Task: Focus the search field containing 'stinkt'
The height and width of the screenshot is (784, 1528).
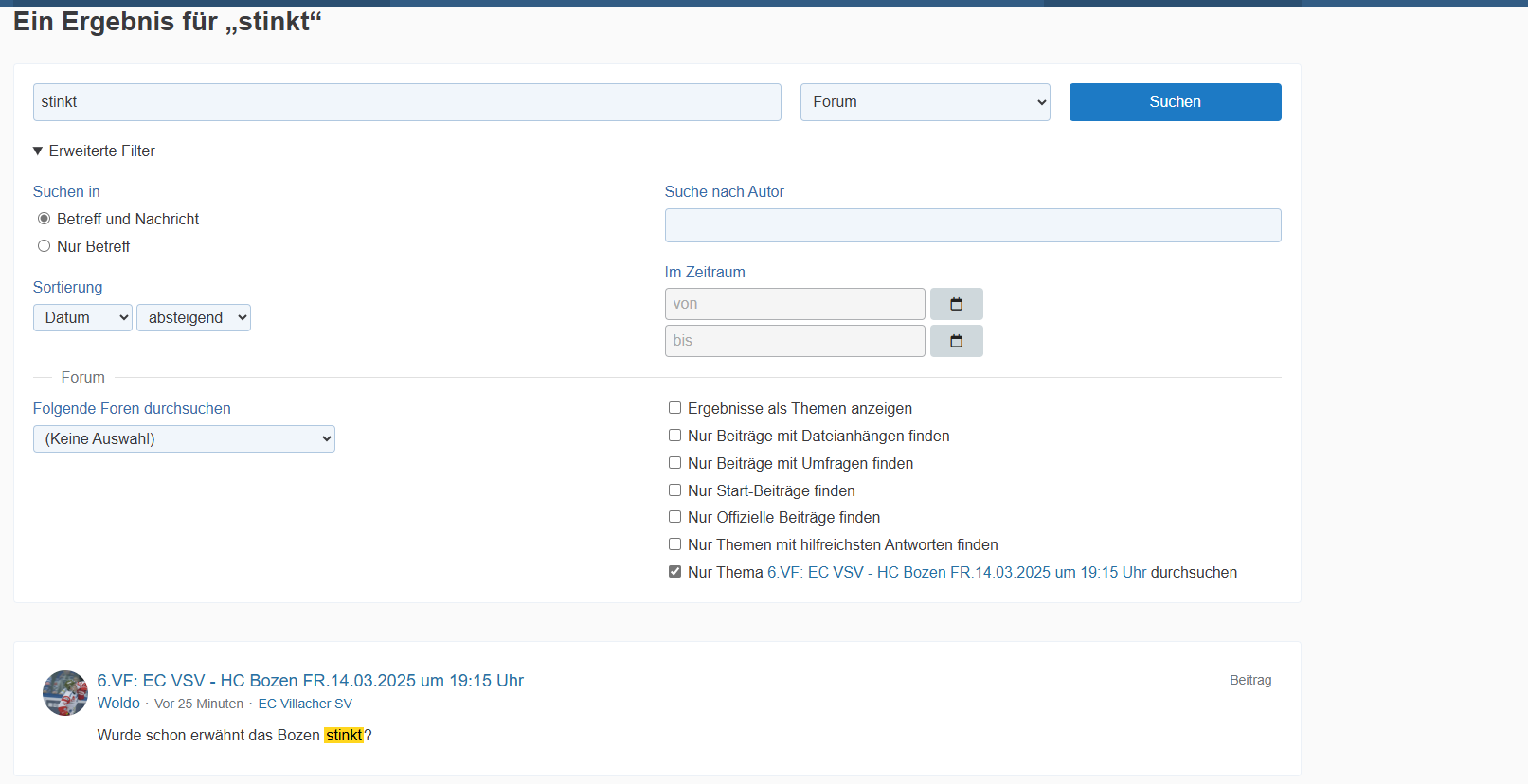Action: (x=406, y=102)
